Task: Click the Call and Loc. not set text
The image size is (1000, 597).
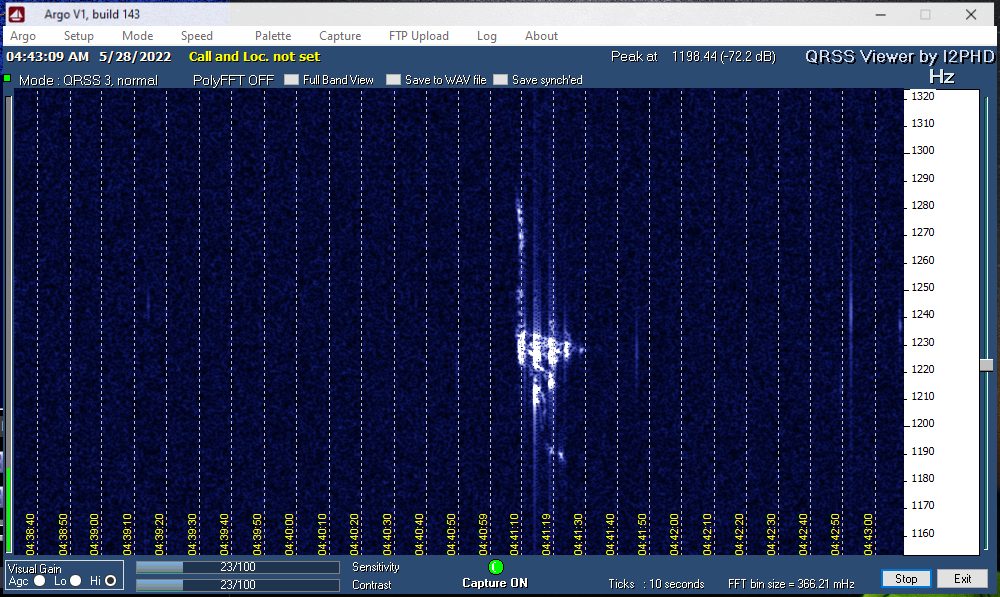Action: 254,56
